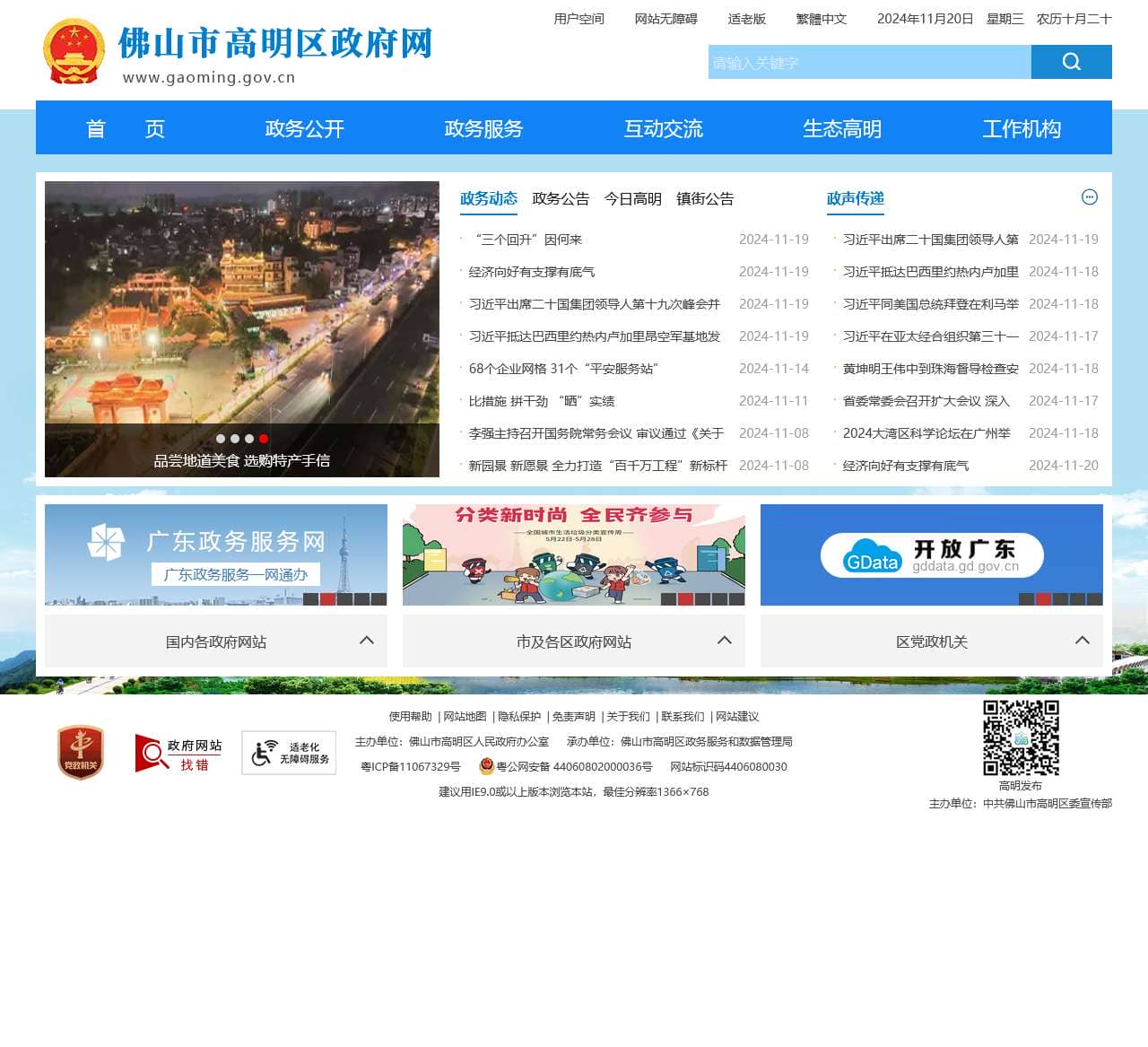Enable 网站无障碍 mode

coord(666,19)
